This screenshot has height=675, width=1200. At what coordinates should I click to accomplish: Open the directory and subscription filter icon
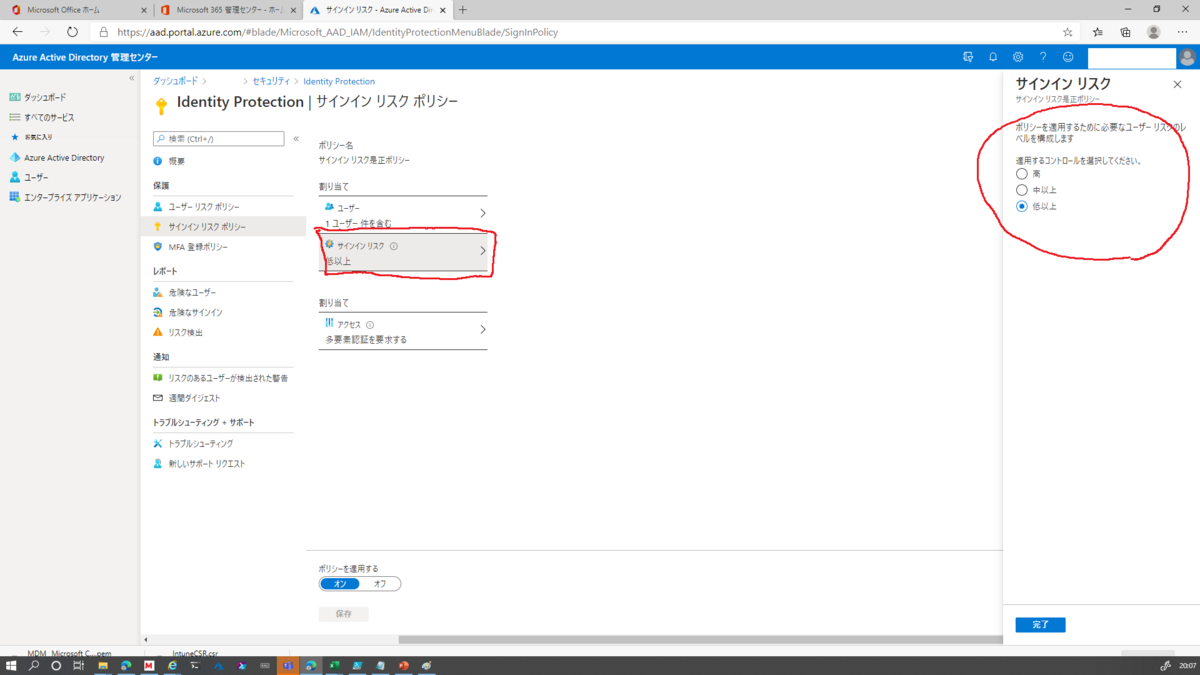pyautogui.click(x=967, y=57)
